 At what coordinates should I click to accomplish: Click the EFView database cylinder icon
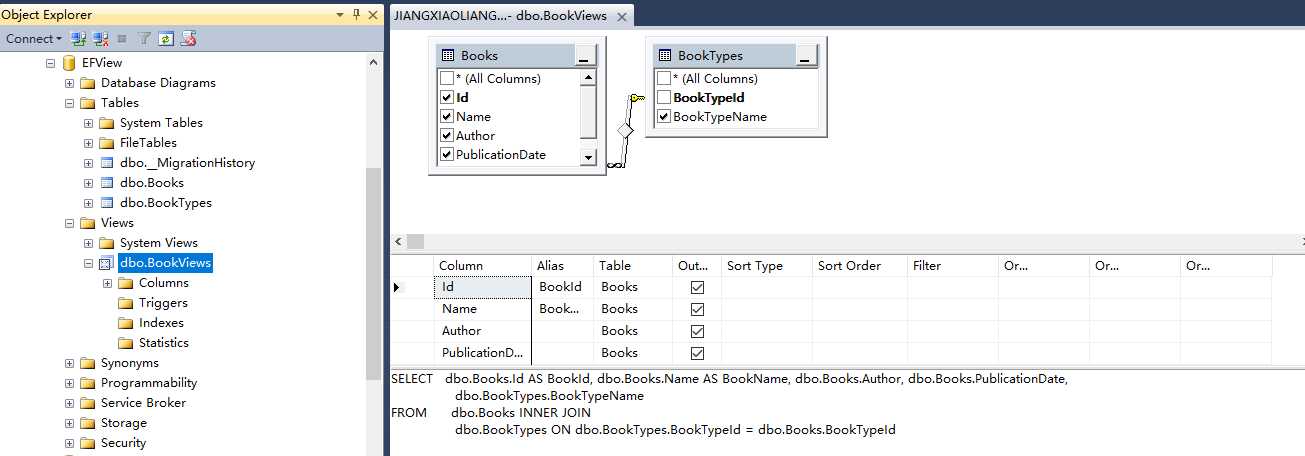[x=69, y=63]
